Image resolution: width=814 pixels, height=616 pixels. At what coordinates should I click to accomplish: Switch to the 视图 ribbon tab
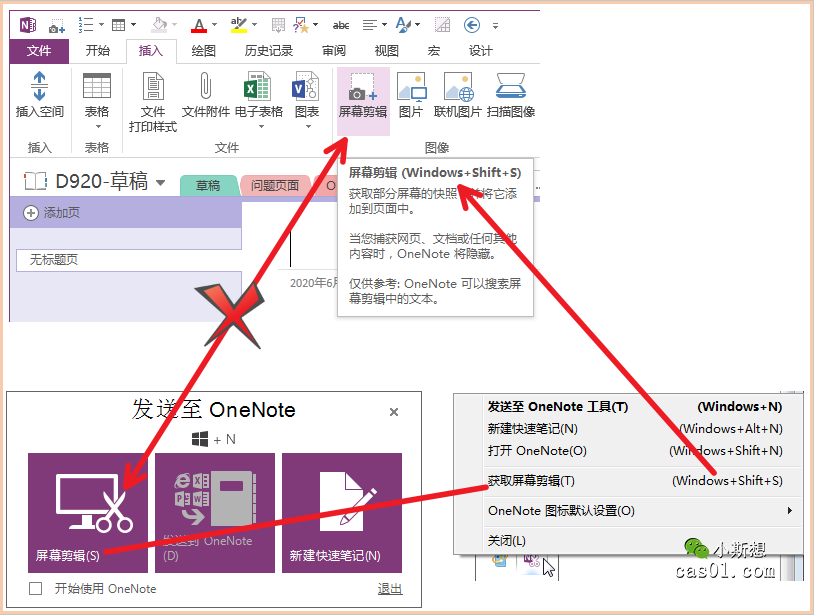[387, 51]
